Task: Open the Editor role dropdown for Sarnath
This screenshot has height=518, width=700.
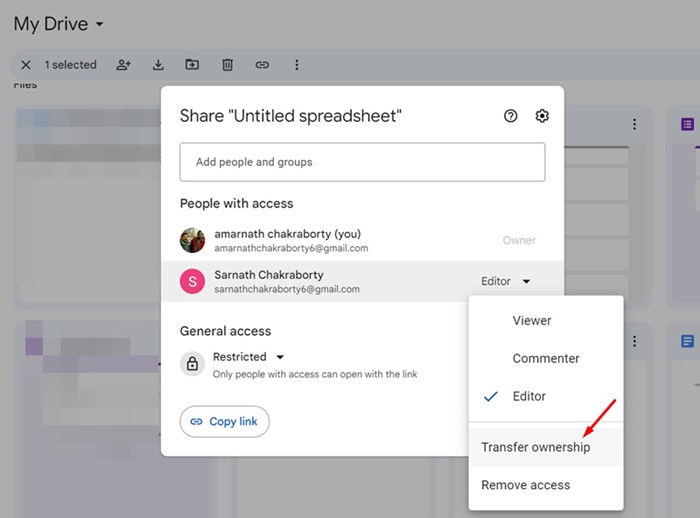Action: pyautogui.click(x=505, y=281)
